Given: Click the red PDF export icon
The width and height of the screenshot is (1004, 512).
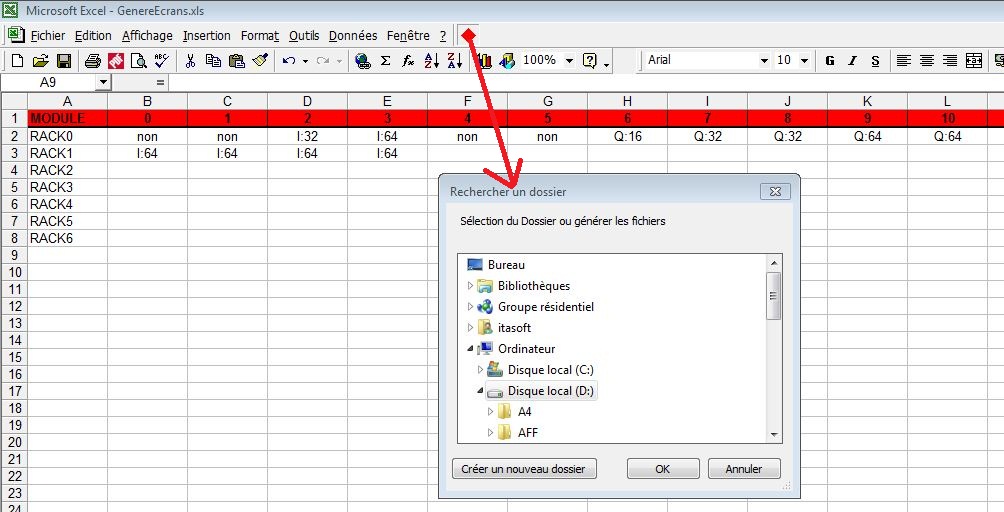Looking at the screenshot, I should tap(116, 61).
